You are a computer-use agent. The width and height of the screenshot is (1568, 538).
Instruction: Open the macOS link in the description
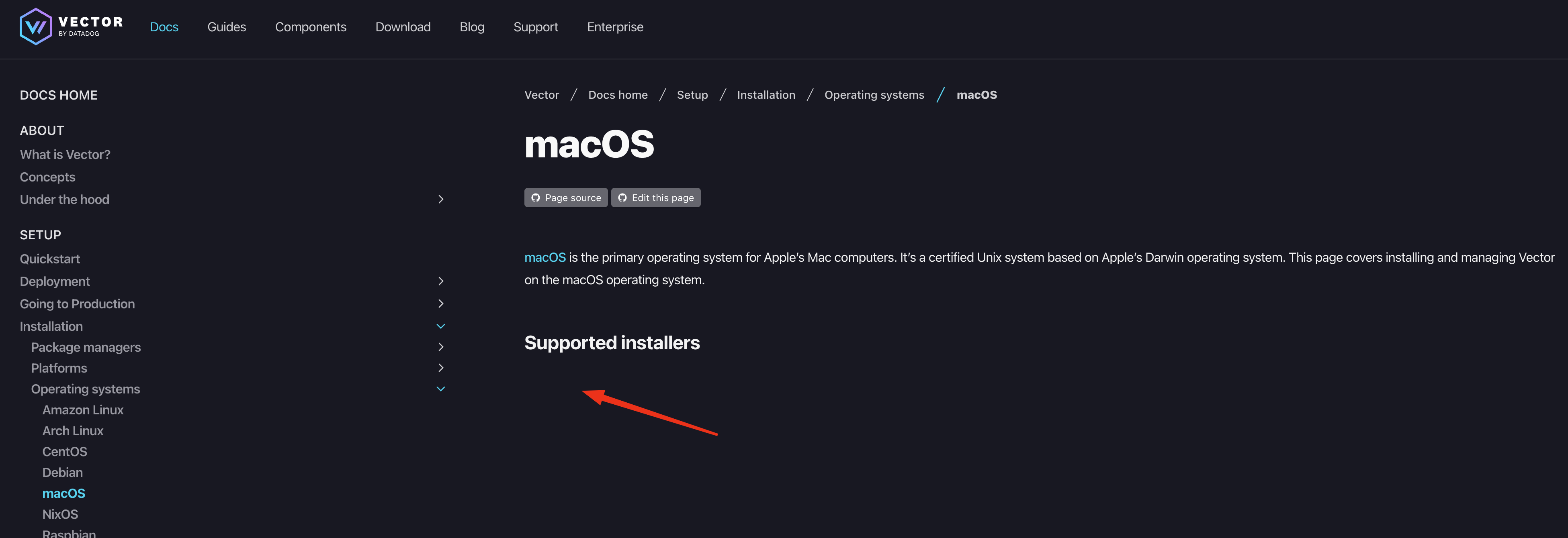(545, 257)
